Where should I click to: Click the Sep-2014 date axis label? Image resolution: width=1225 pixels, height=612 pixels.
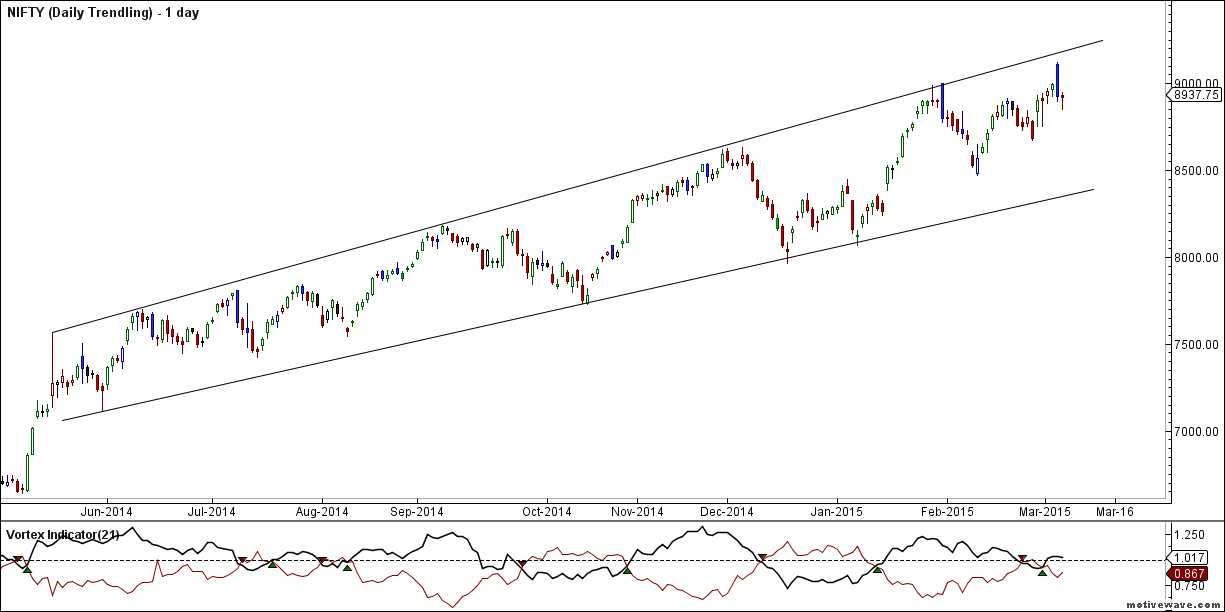(x=416, y=511)
